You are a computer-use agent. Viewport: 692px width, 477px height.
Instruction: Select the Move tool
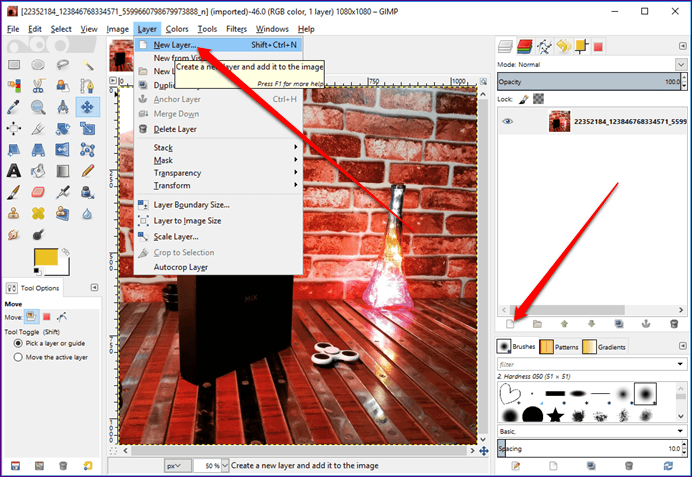87,107
